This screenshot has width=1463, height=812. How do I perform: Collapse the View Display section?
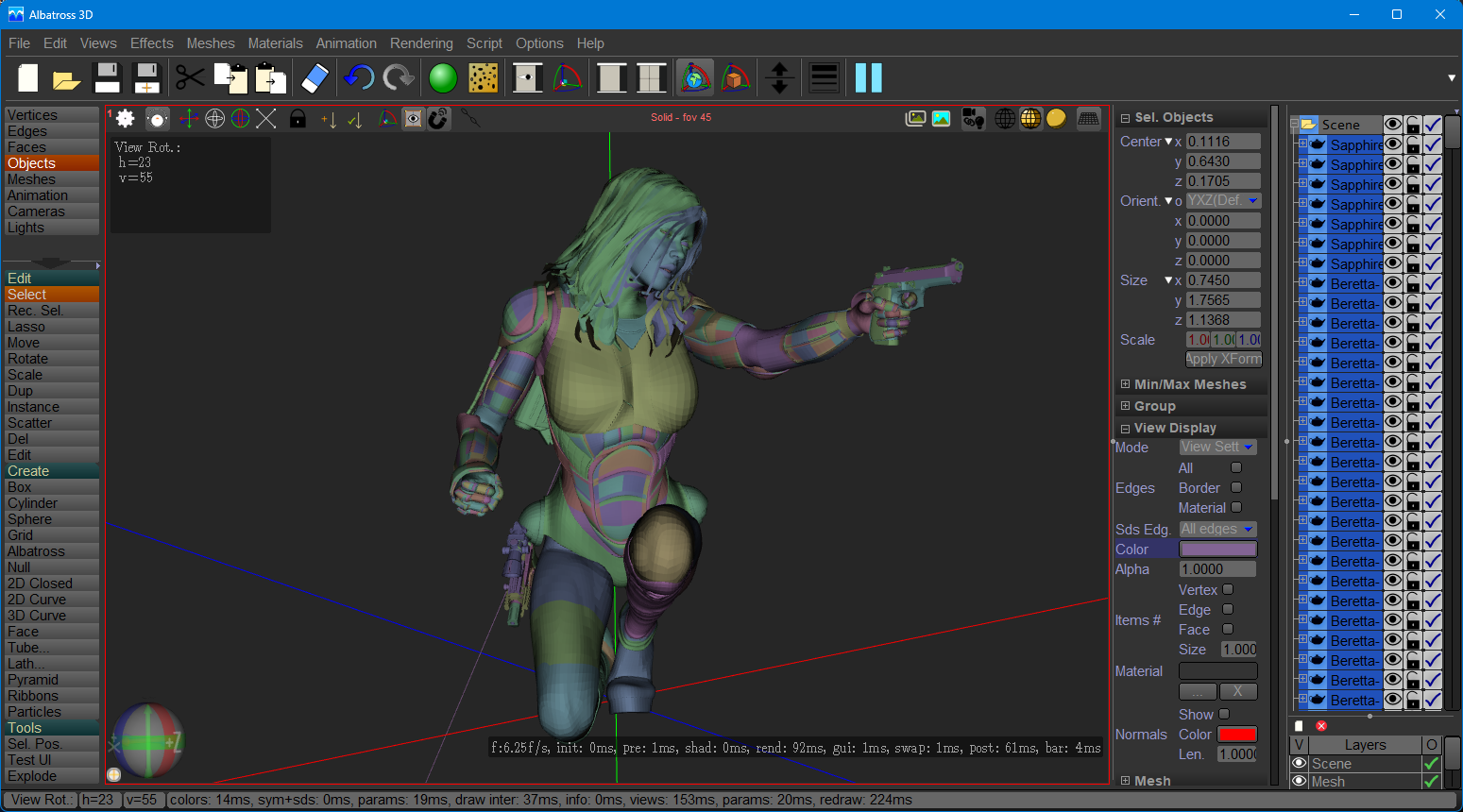click(1125, 428)
